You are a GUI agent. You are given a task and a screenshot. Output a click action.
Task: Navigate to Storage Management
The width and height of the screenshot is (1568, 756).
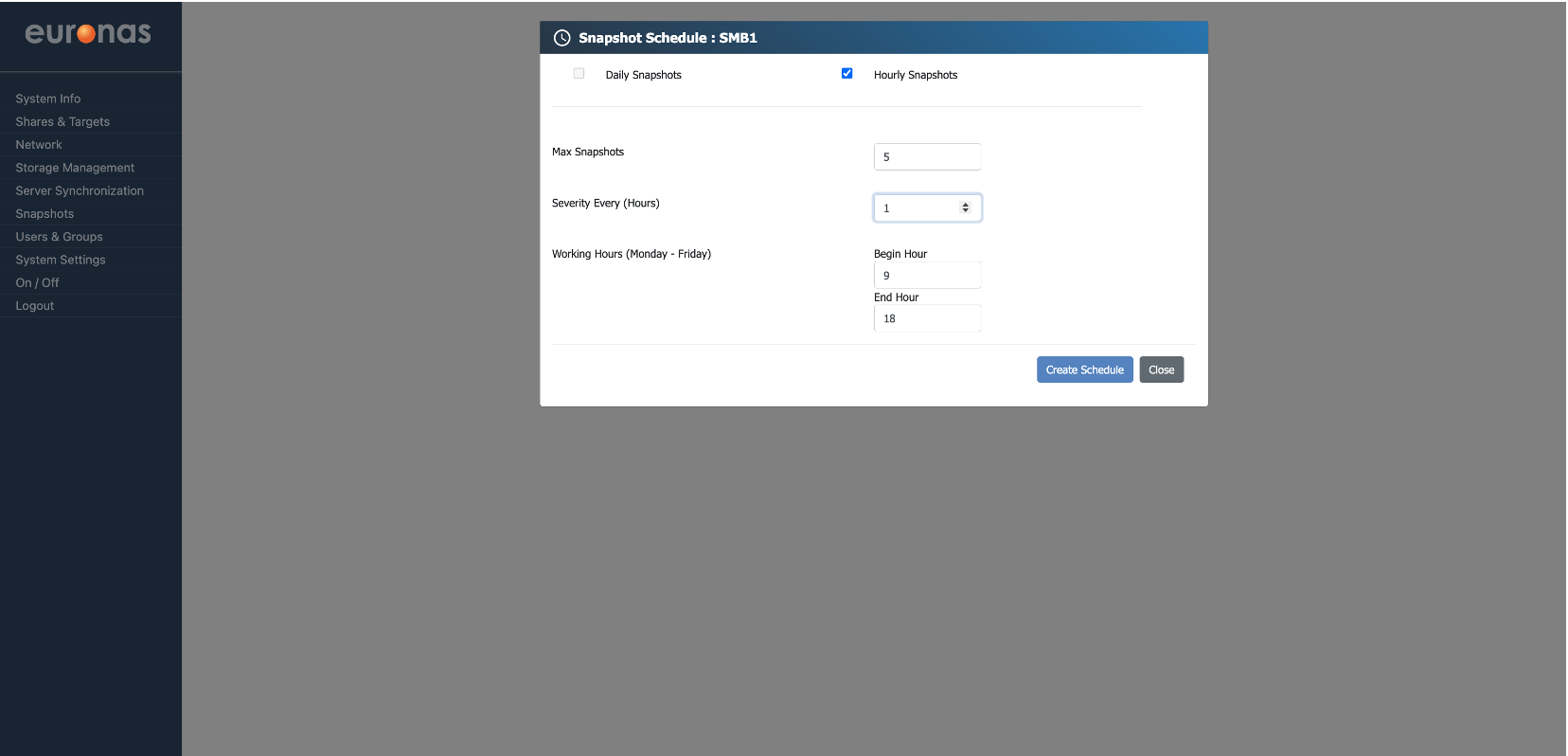click(x=75, y=168)
